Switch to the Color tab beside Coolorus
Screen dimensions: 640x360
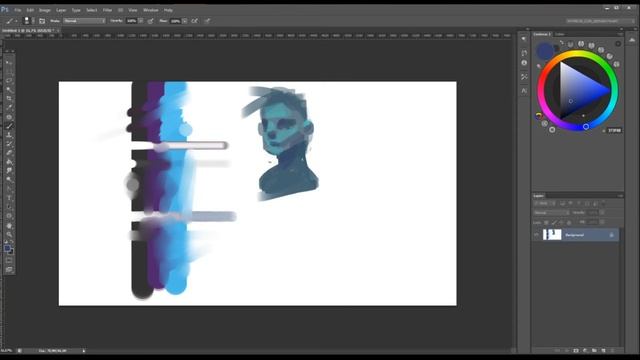tap(560, 34)
